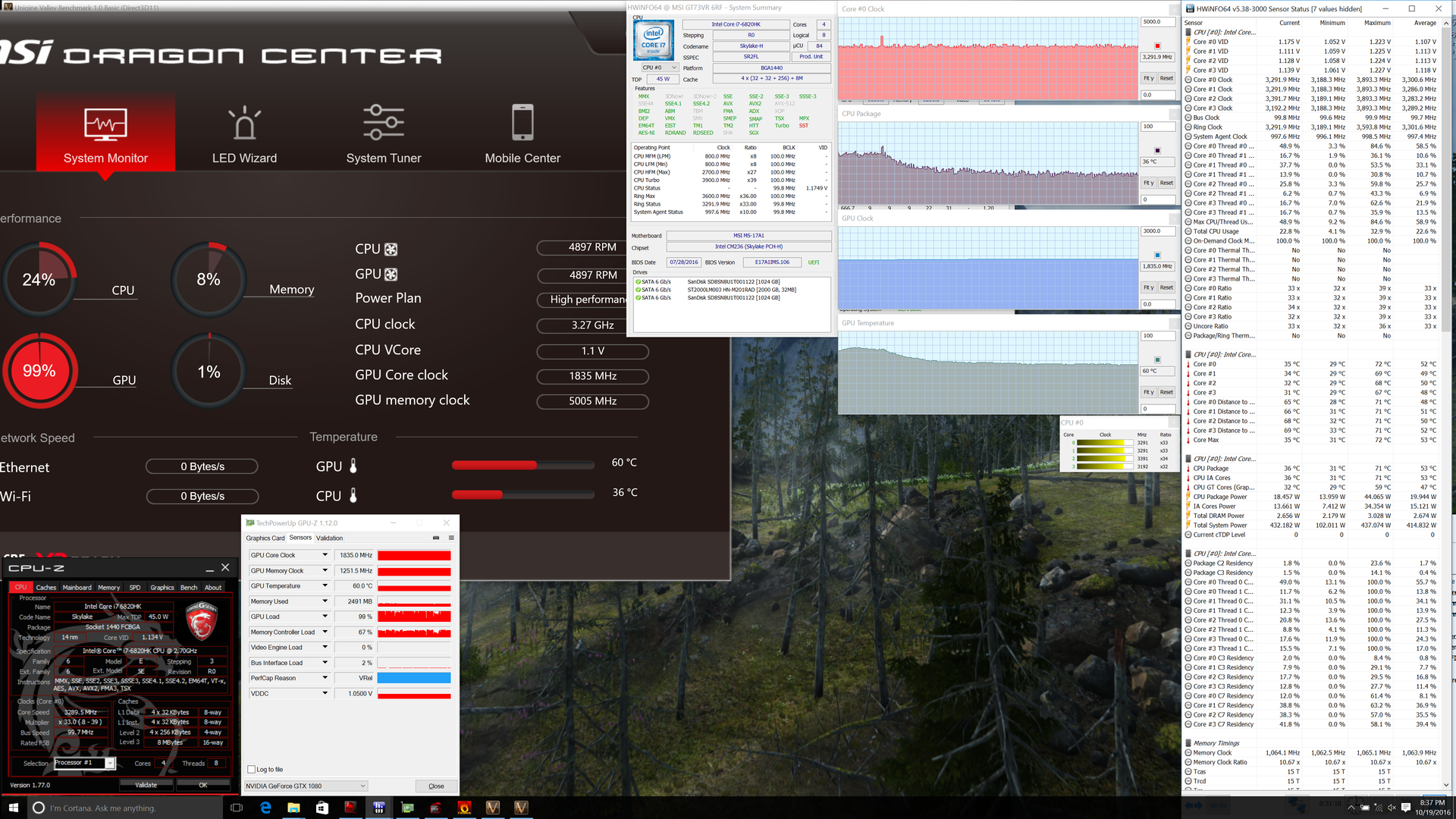Viewport: 1456px width, 819px height.
Task: Click the GPU fan icon in Dragon Center
Action: pos(391,274)
